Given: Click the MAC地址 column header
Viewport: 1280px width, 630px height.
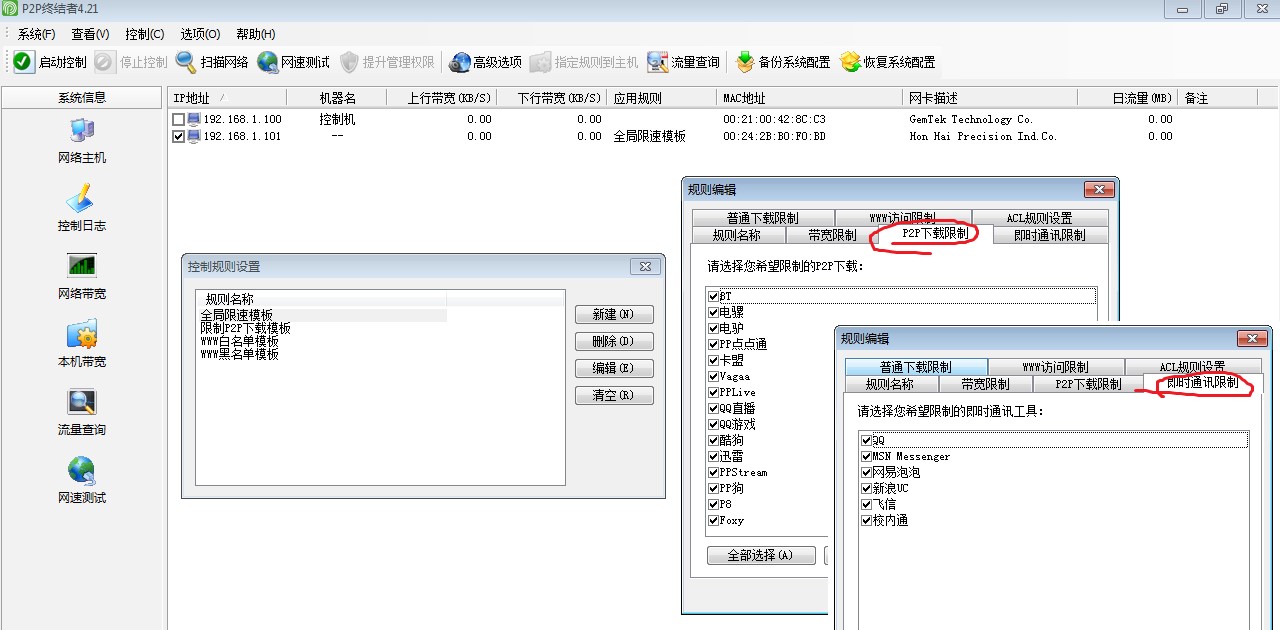Looking at the screenshot, I should pos(811,98).
